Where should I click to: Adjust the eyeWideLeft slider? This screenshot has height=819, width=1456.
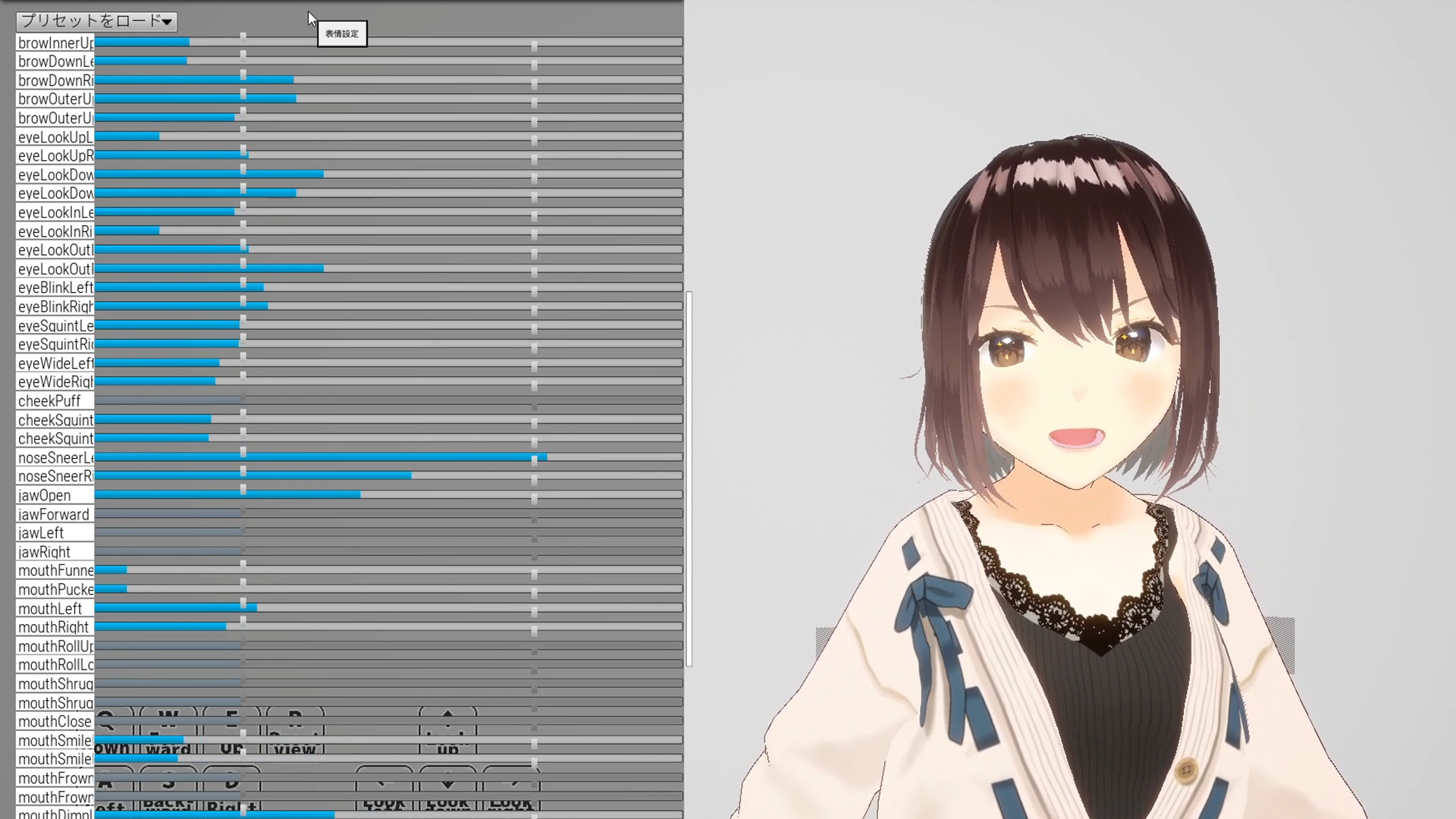(218, 362)
